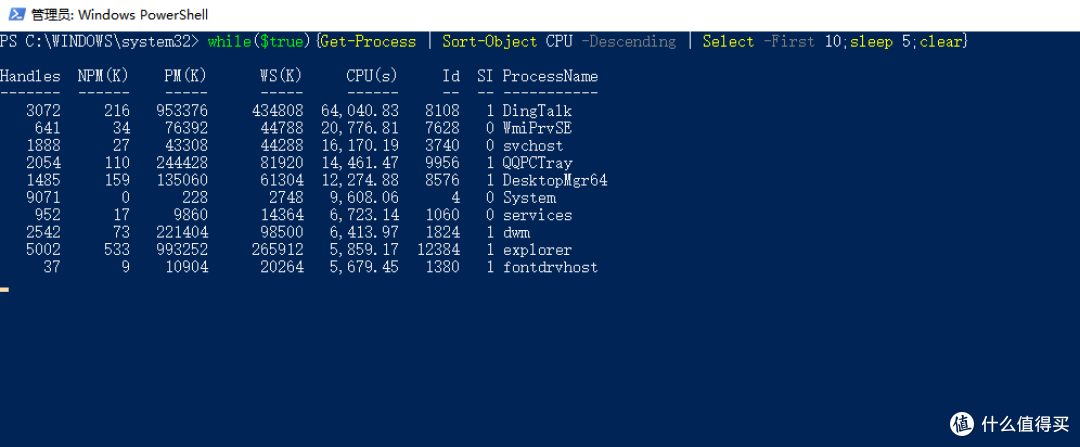
Task: Click the 什么值得买 watermark logo
Action: [x=1010, y=424]
